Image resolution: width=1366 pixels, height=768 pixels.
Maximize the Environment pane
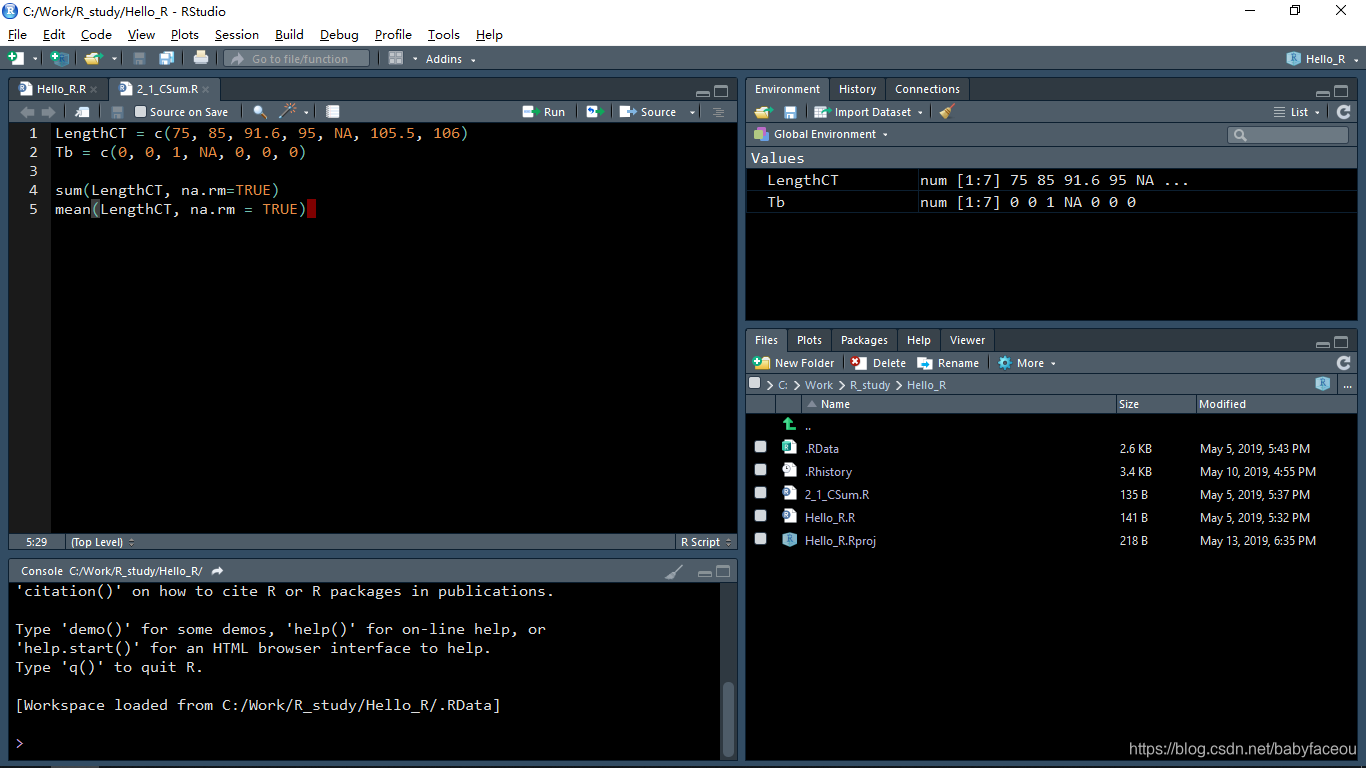point(1341,91)
